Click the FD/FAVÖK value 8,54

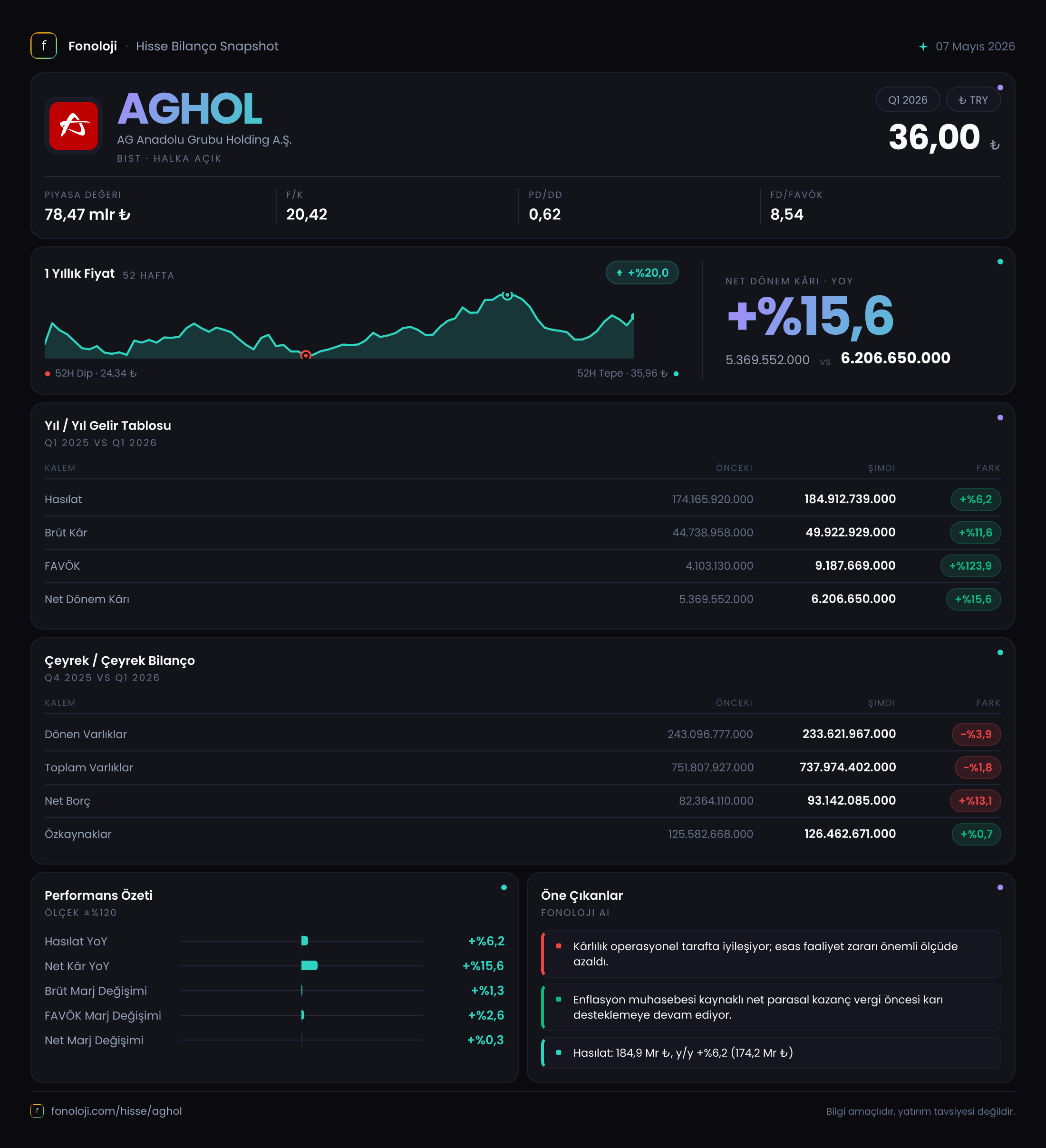pyautogui.click(x=786, y=214)
